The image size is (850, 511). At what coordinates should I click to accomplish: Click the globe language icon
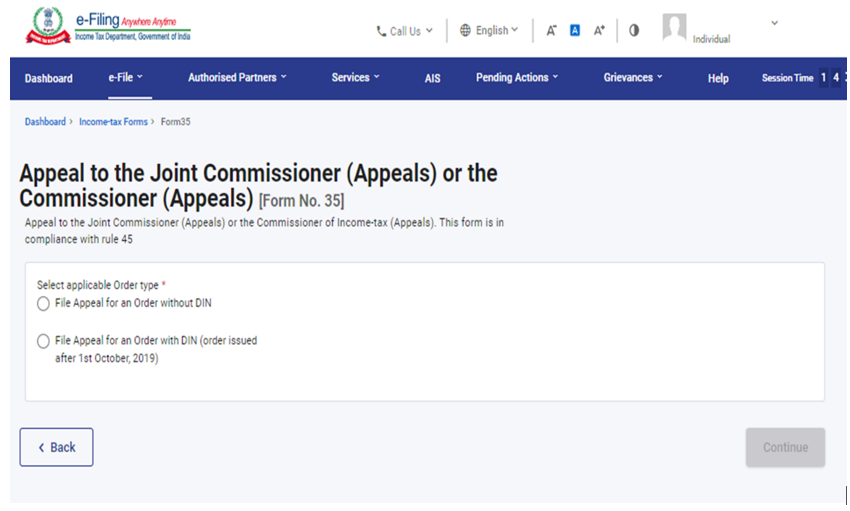[465, 30]
